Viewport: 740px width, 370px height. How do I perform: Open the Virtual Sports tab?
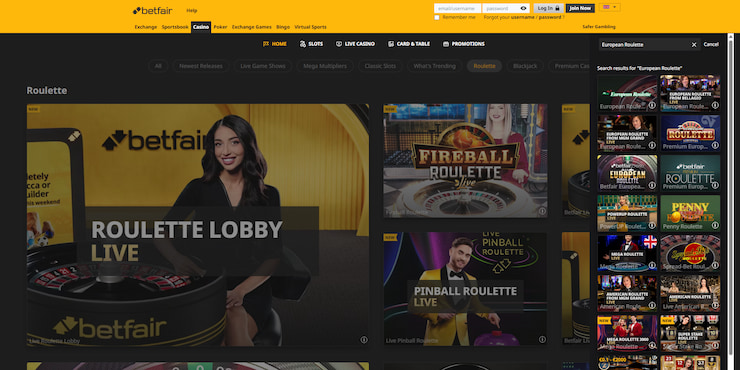tap(310, 27)
